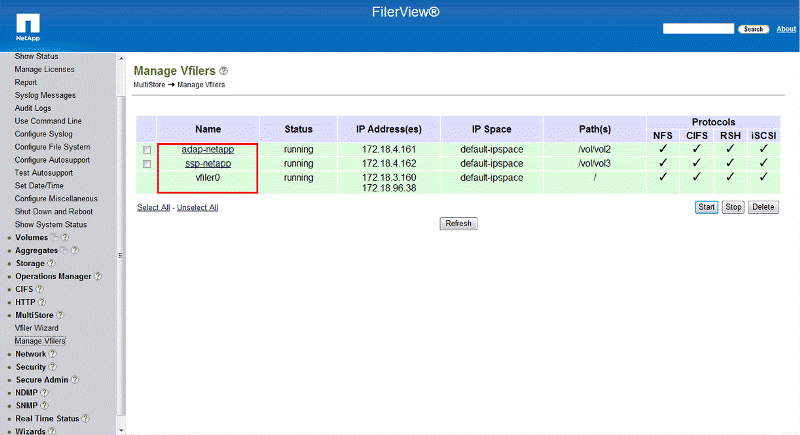Select Manage Vfilers in sidebar
The width and height of the screenshot is (800, 435).
[40, 341]
